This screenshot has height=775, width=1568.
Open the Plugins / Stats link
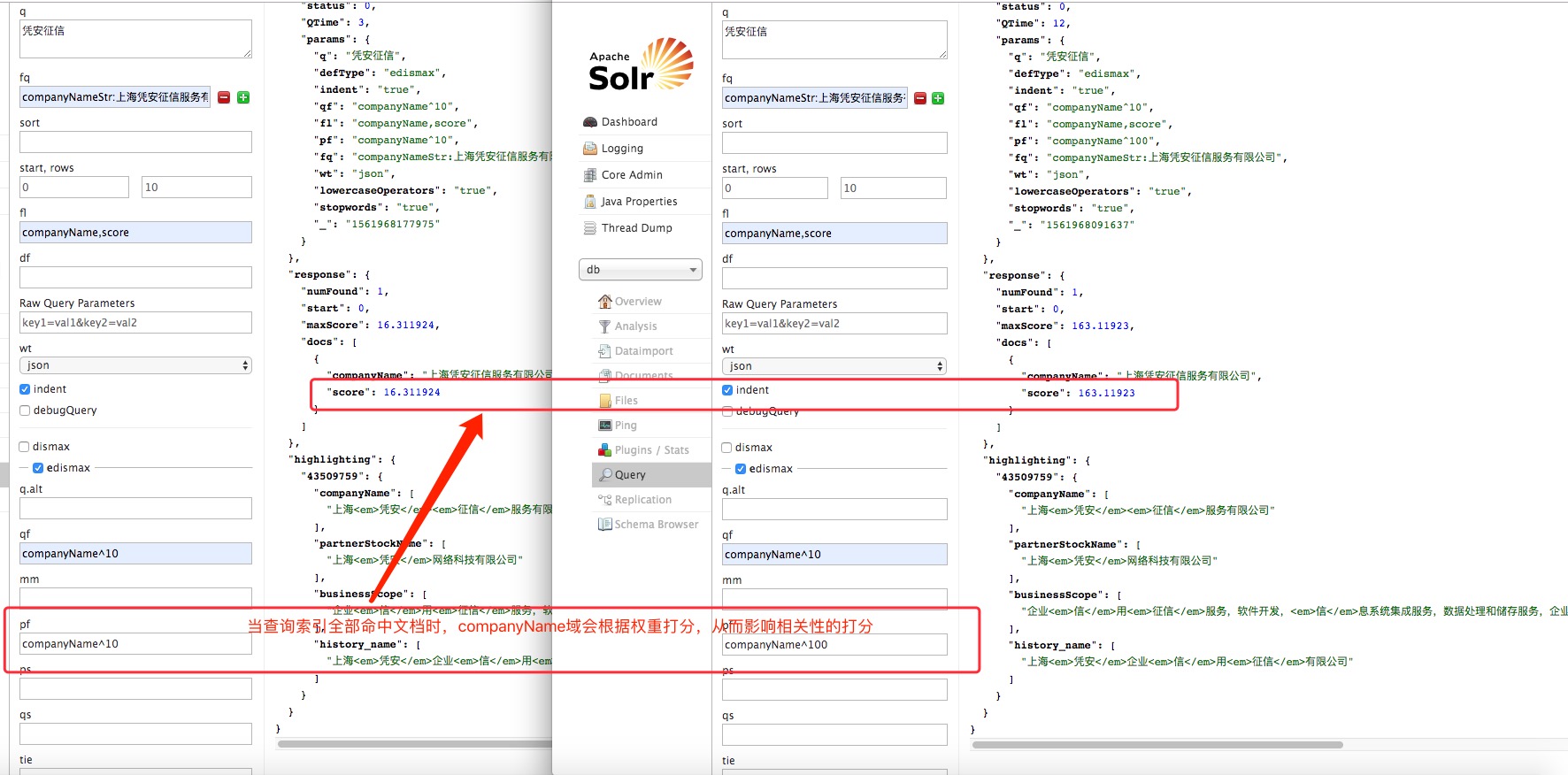[x=652, y=450]
